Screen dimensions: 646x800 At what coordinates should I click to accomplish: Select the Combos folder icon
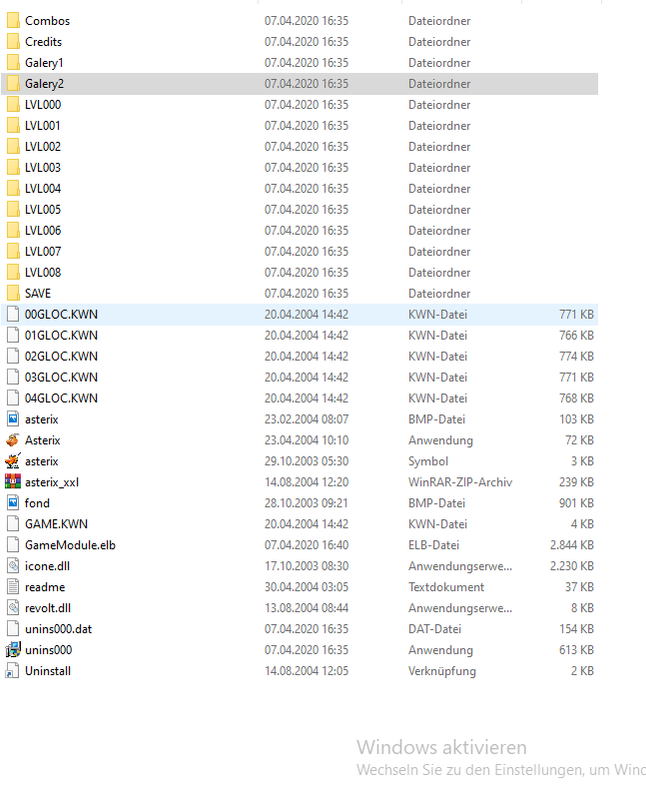pos(13,21)
